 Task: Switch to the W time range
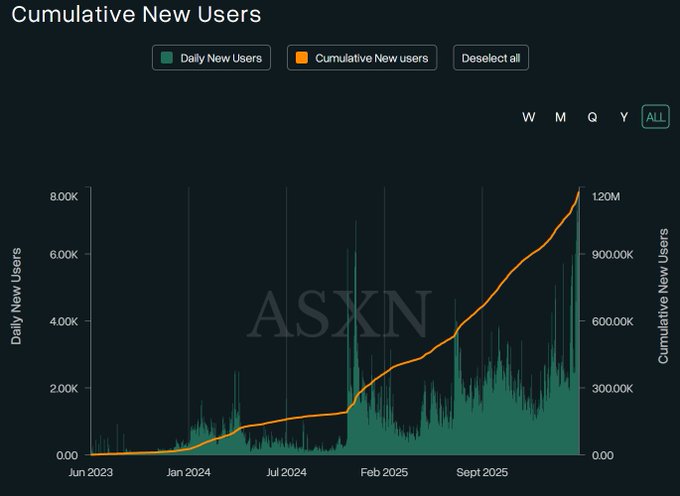[x=528, y=117]
